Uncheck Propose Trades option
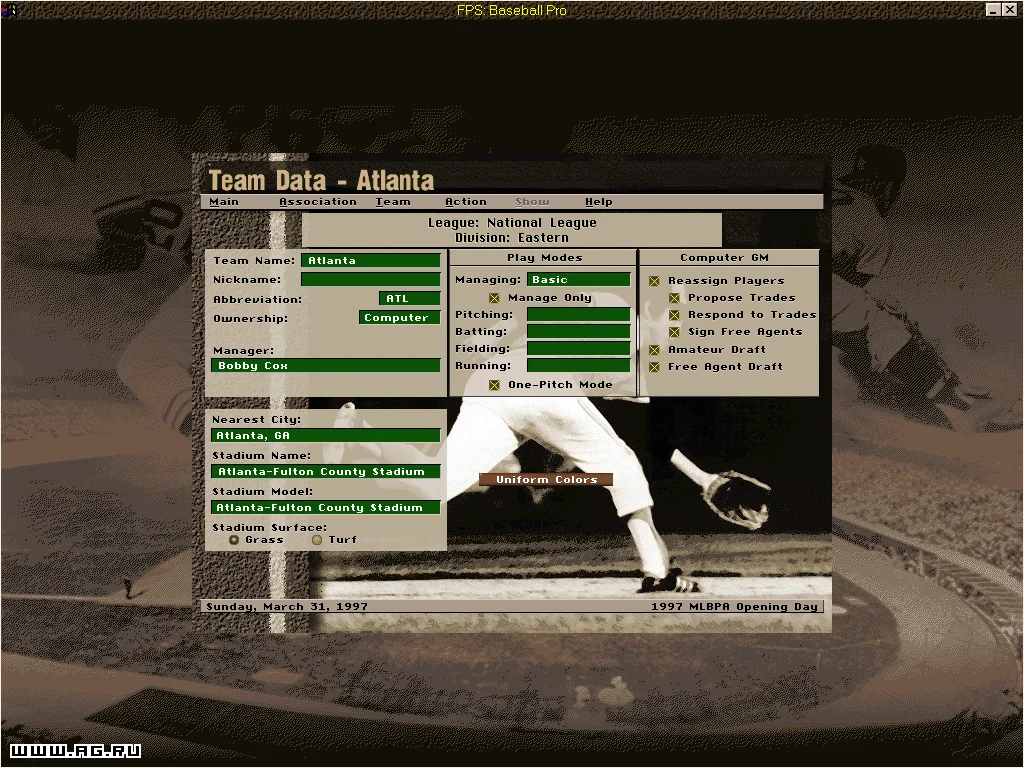 [x=674, y=298]
